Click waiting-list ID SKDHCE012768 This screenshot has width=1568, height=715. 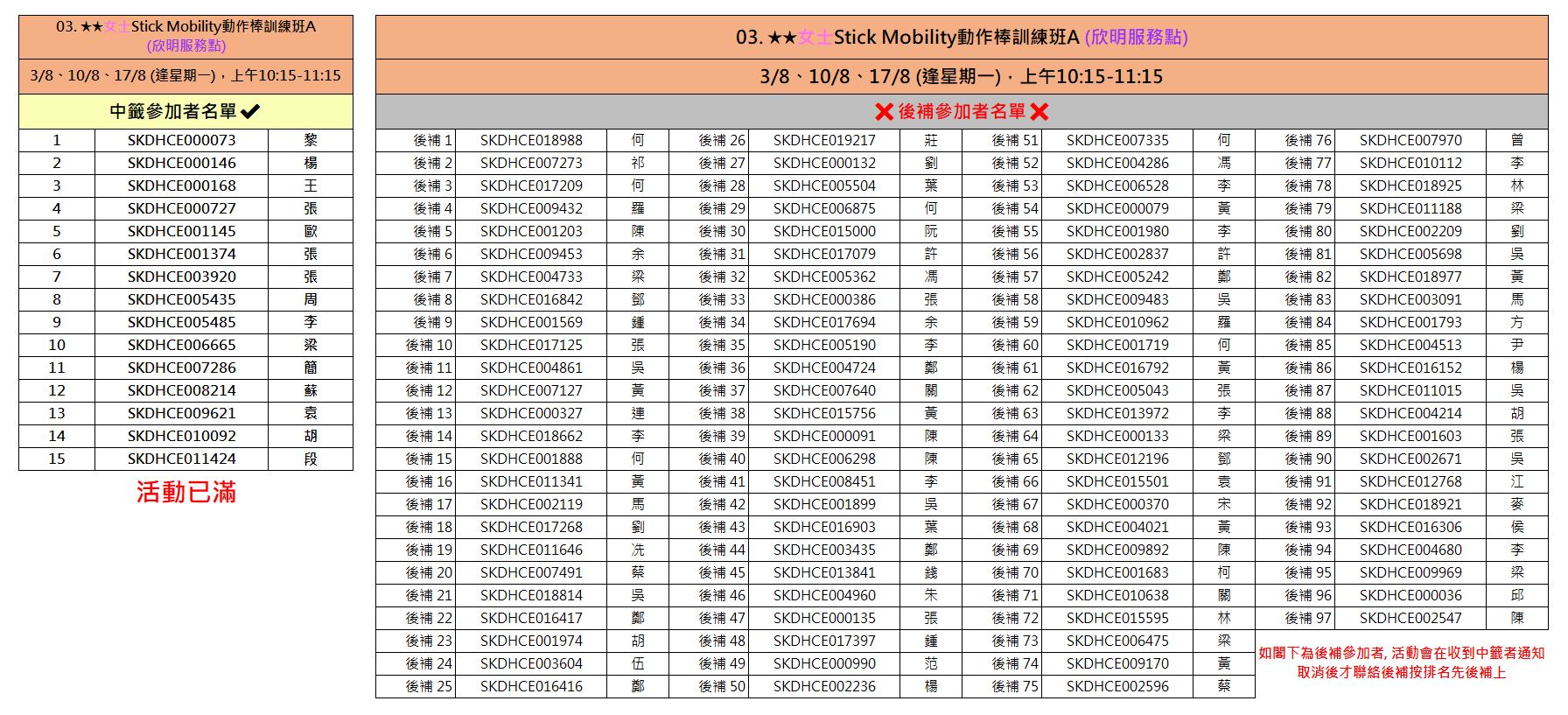coord(1410,481)
